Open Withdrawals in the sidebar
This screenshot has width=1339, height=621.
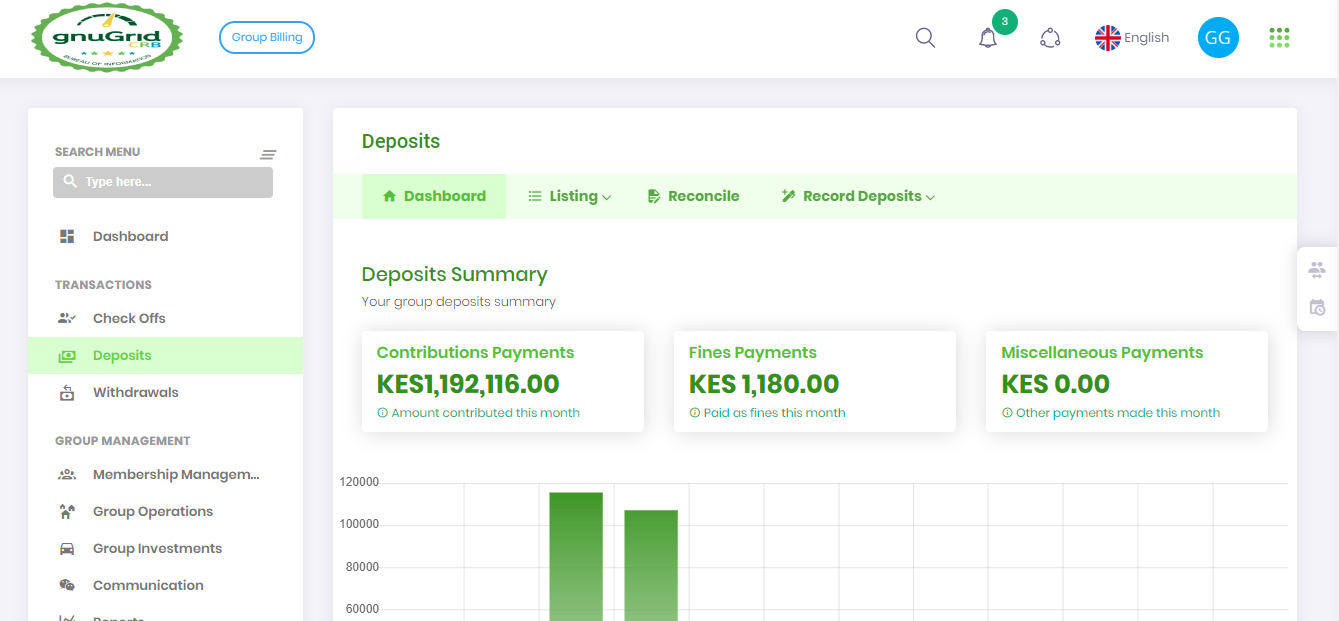(x=135, y=392)
